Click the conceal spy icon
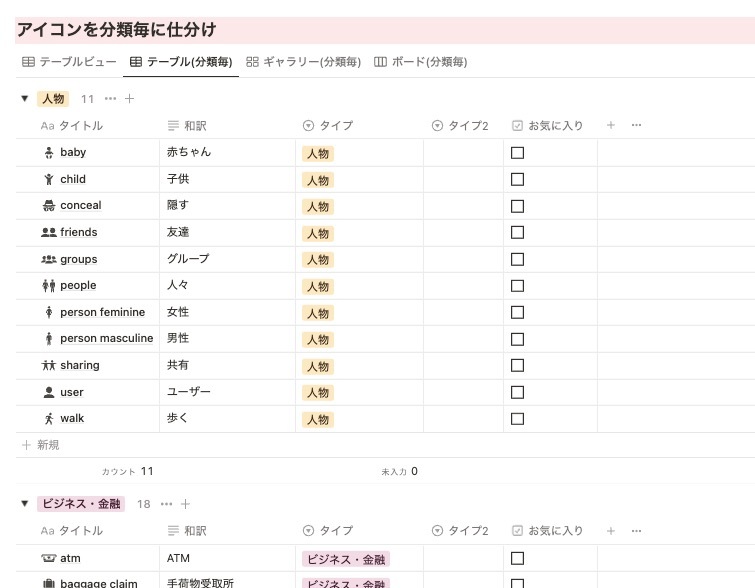 tap(48, 206)
